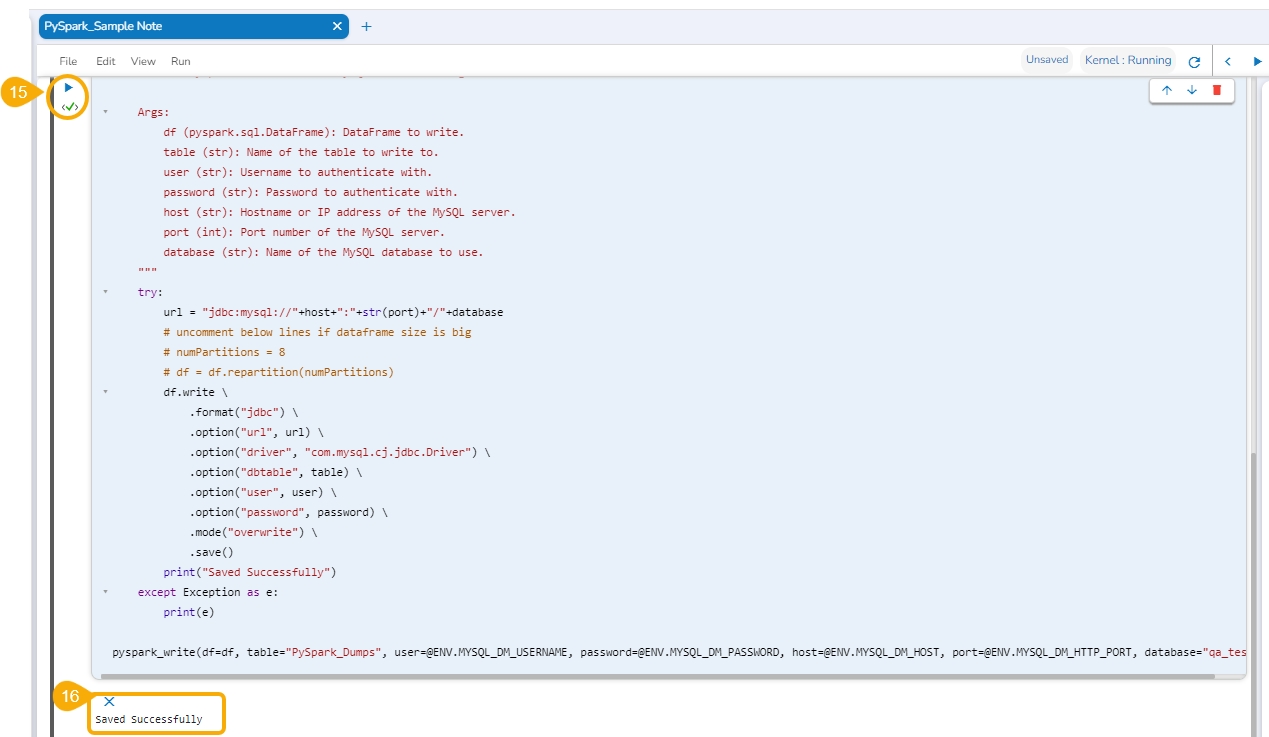Close the PySpark_Sample Note tab

[337, 26]
